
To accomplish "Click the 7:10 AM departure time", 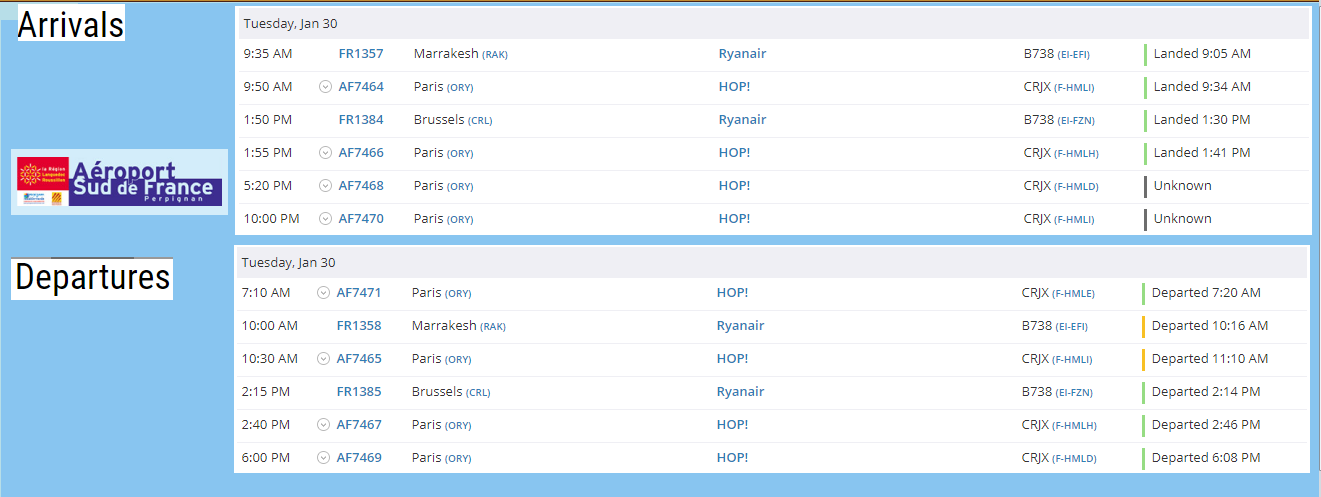I will (266, 293).
